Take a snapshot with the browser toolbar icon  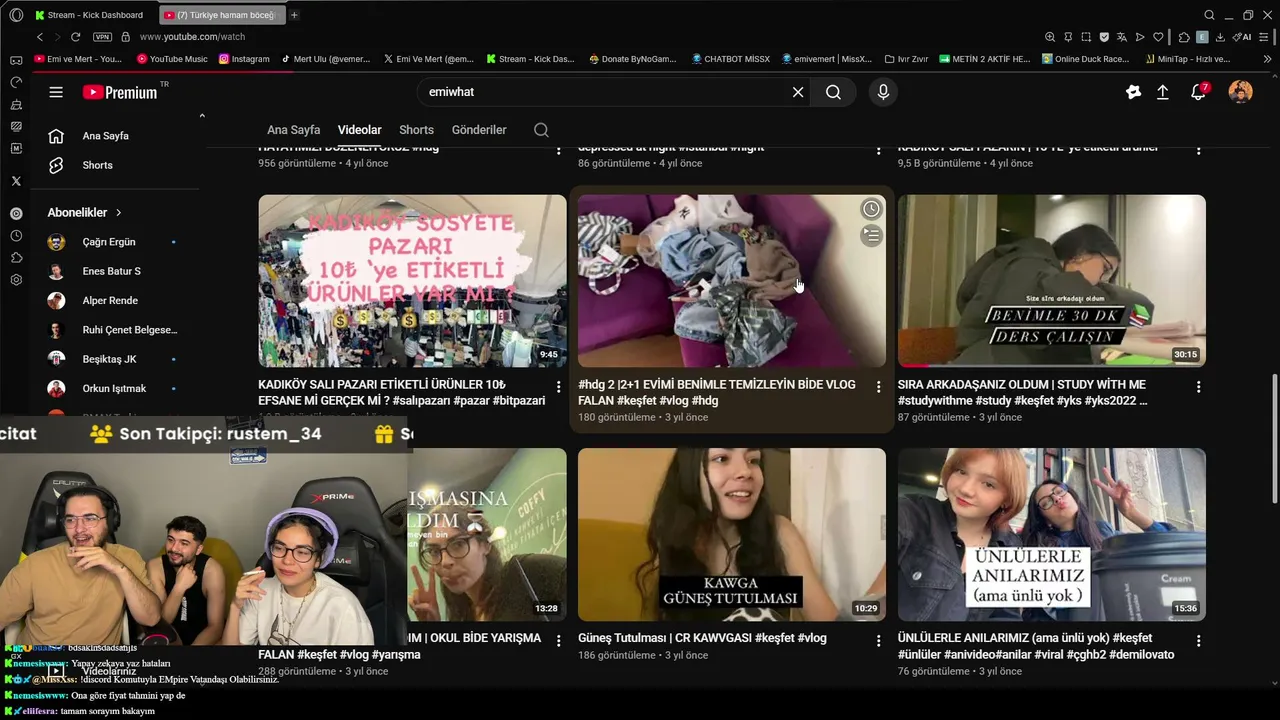tap(1086, 37)
